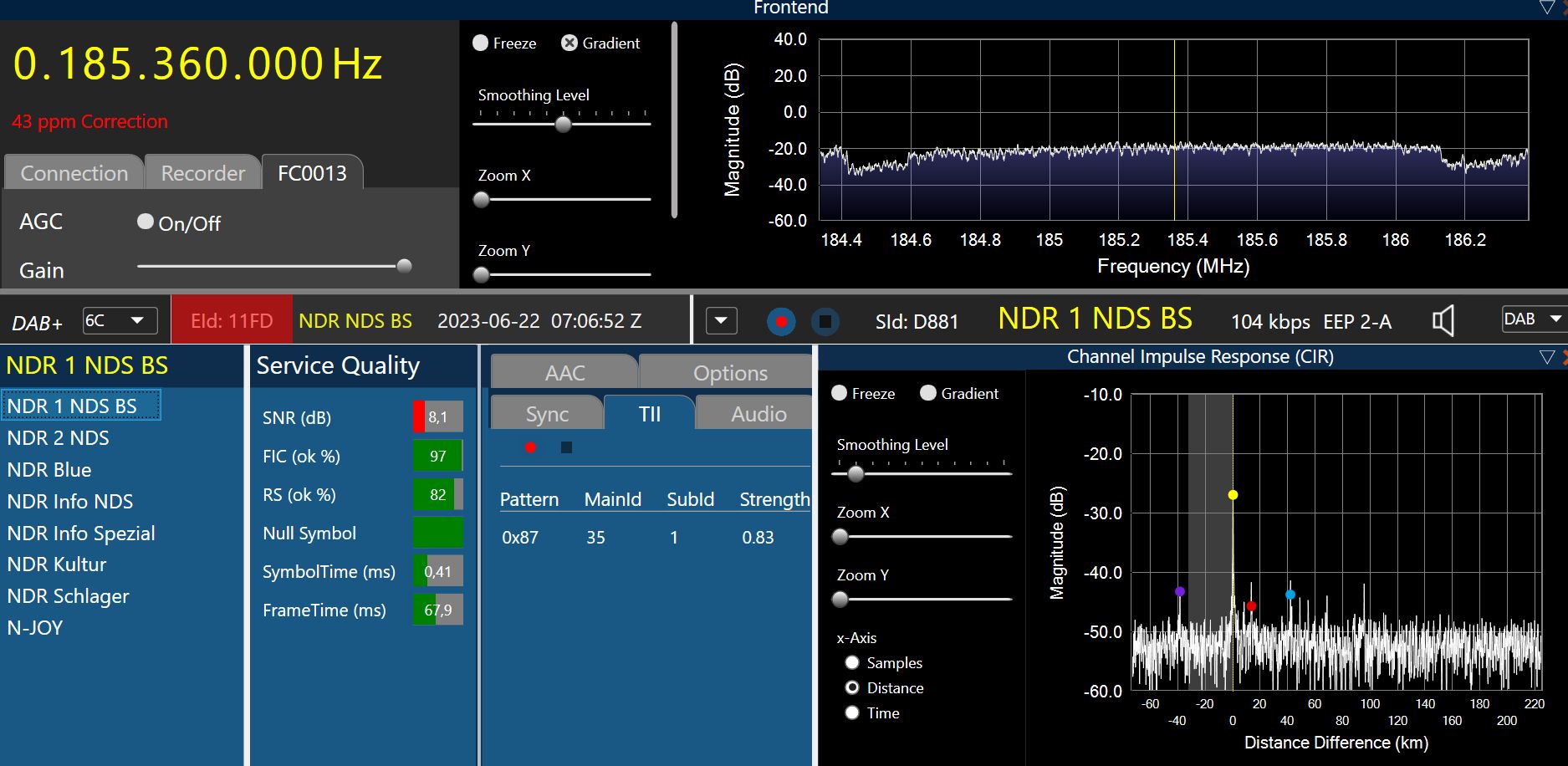The width and height of the screenshot is (1568, 766).
Task: Switch to the Recorder tab
Action: (x=202, y=173)
